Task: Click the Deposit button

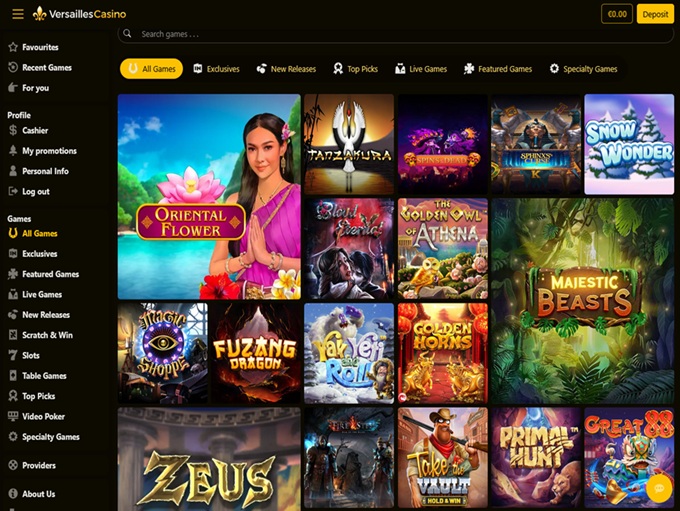Action: tap(655, 14)
